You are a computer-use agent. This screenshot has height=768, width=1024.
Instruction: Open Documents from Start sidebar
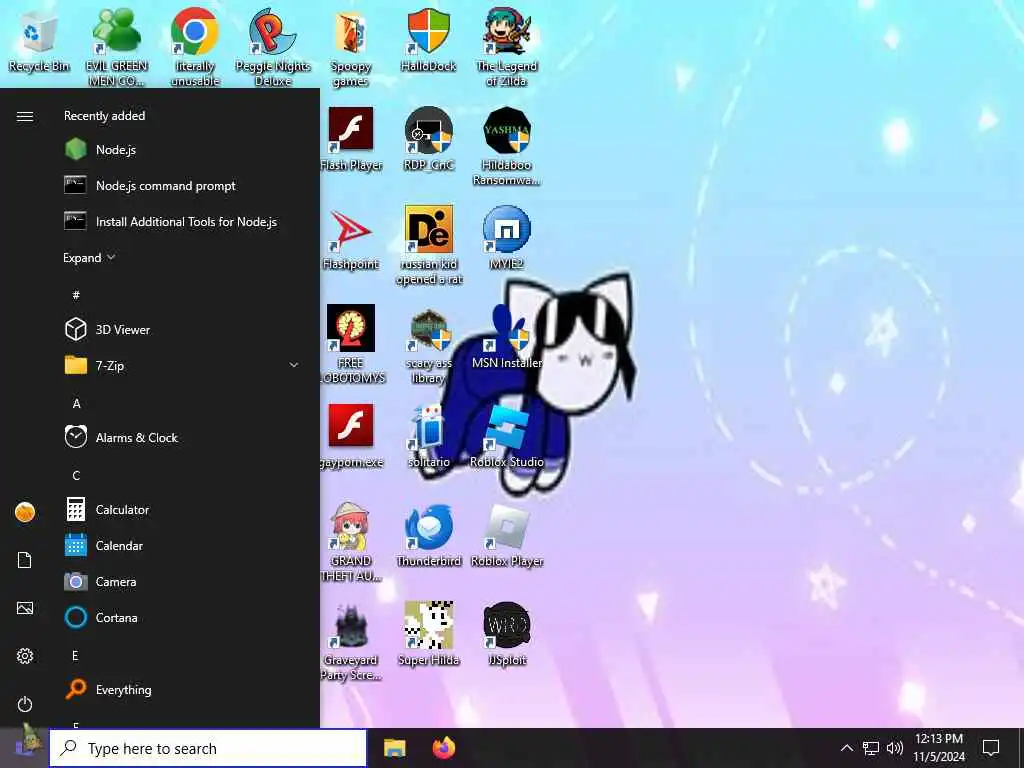click(25, 560)
